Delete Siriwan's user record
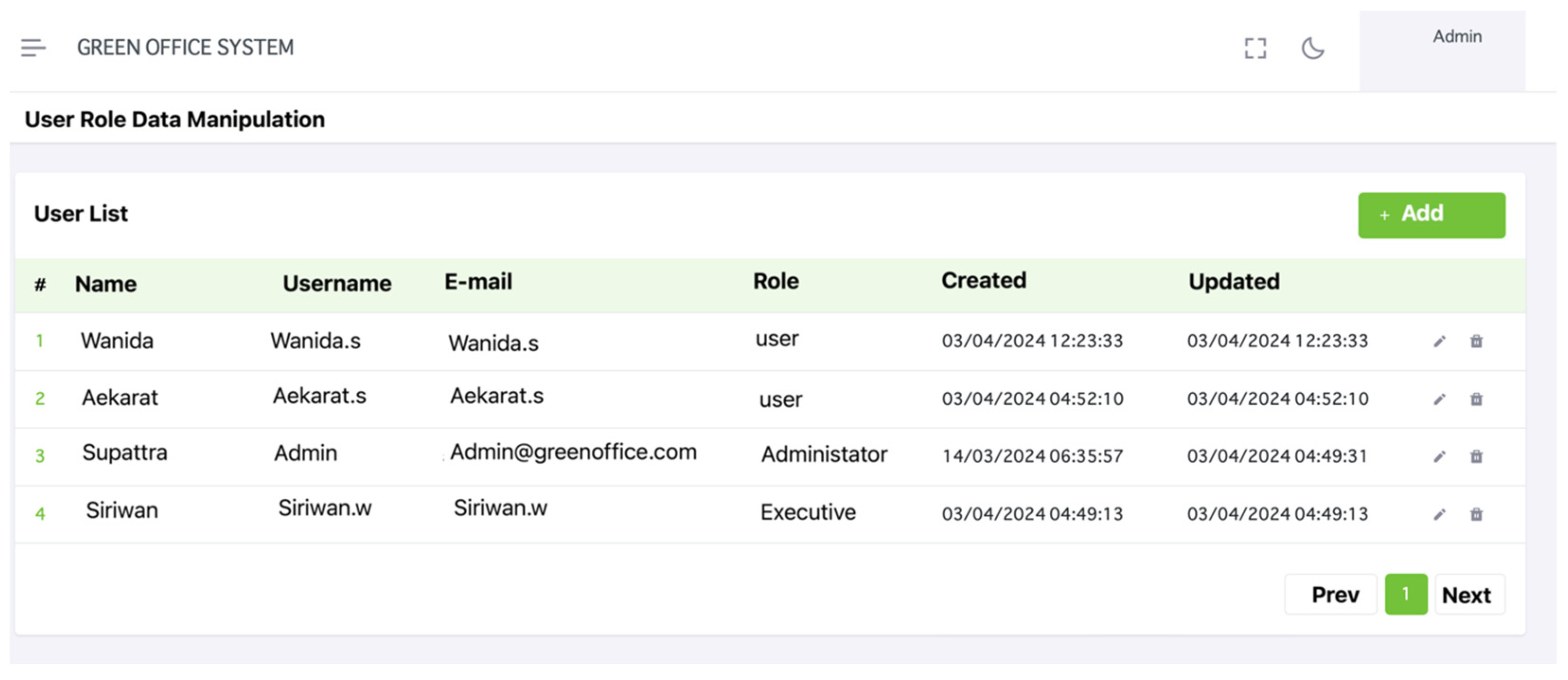This screenshot has width=1568, height=680. (x=1476, y=514)
